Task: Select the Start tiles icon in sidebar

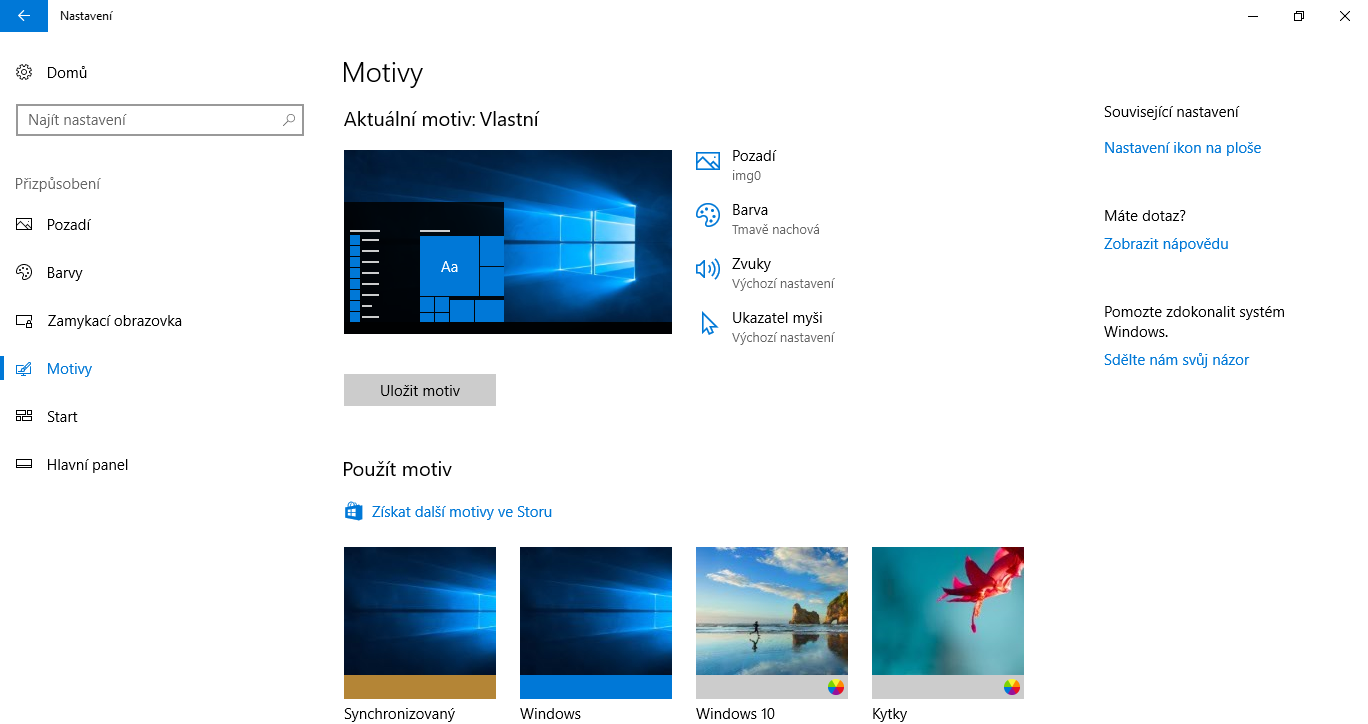Action: tap(25, 417)
